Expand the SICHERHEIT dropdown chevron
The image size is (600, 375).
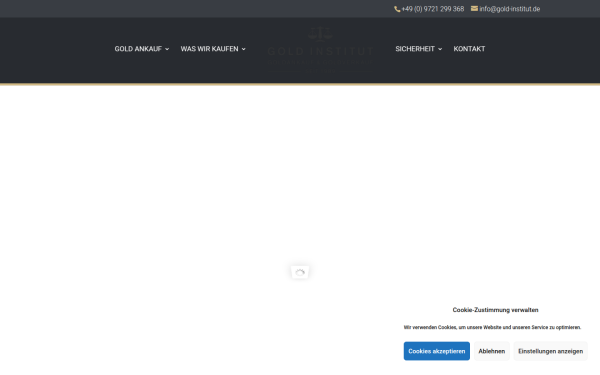point(440,49)
